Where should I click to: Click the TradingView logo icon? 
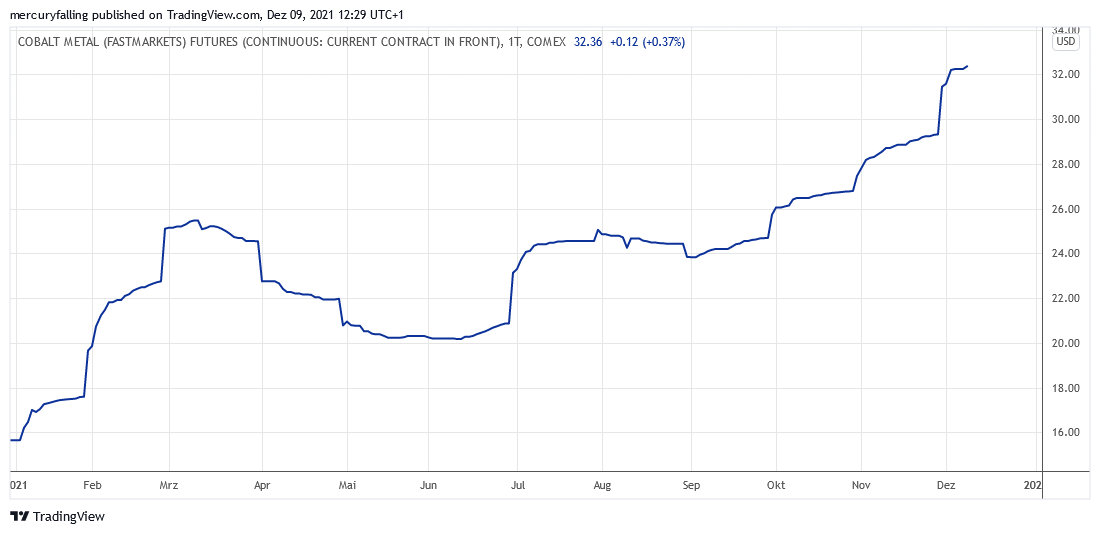pyautogui.click(x=19, y=516)
